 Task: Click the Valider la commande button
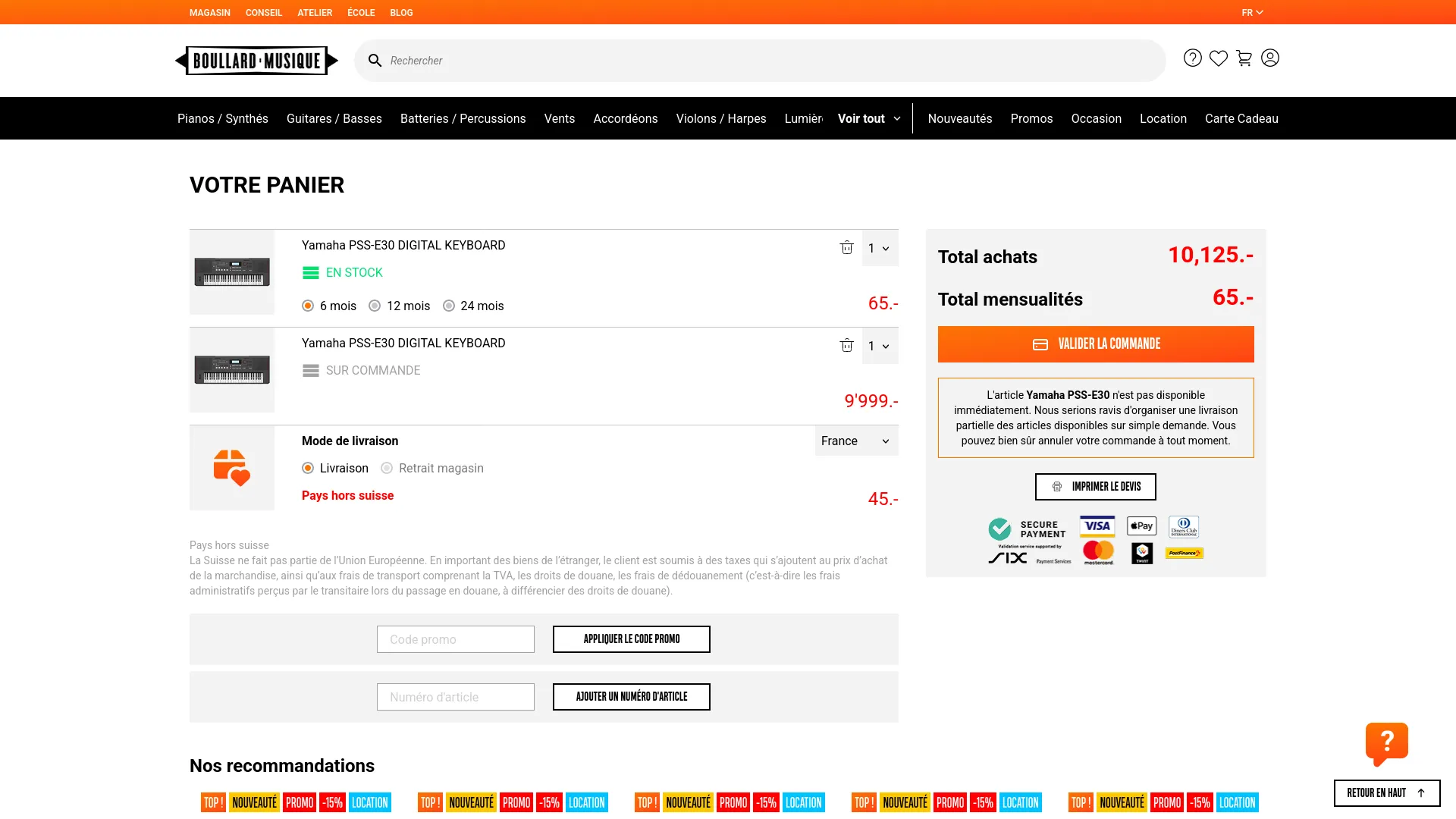pyautogui.click(x=1096, y=344)
